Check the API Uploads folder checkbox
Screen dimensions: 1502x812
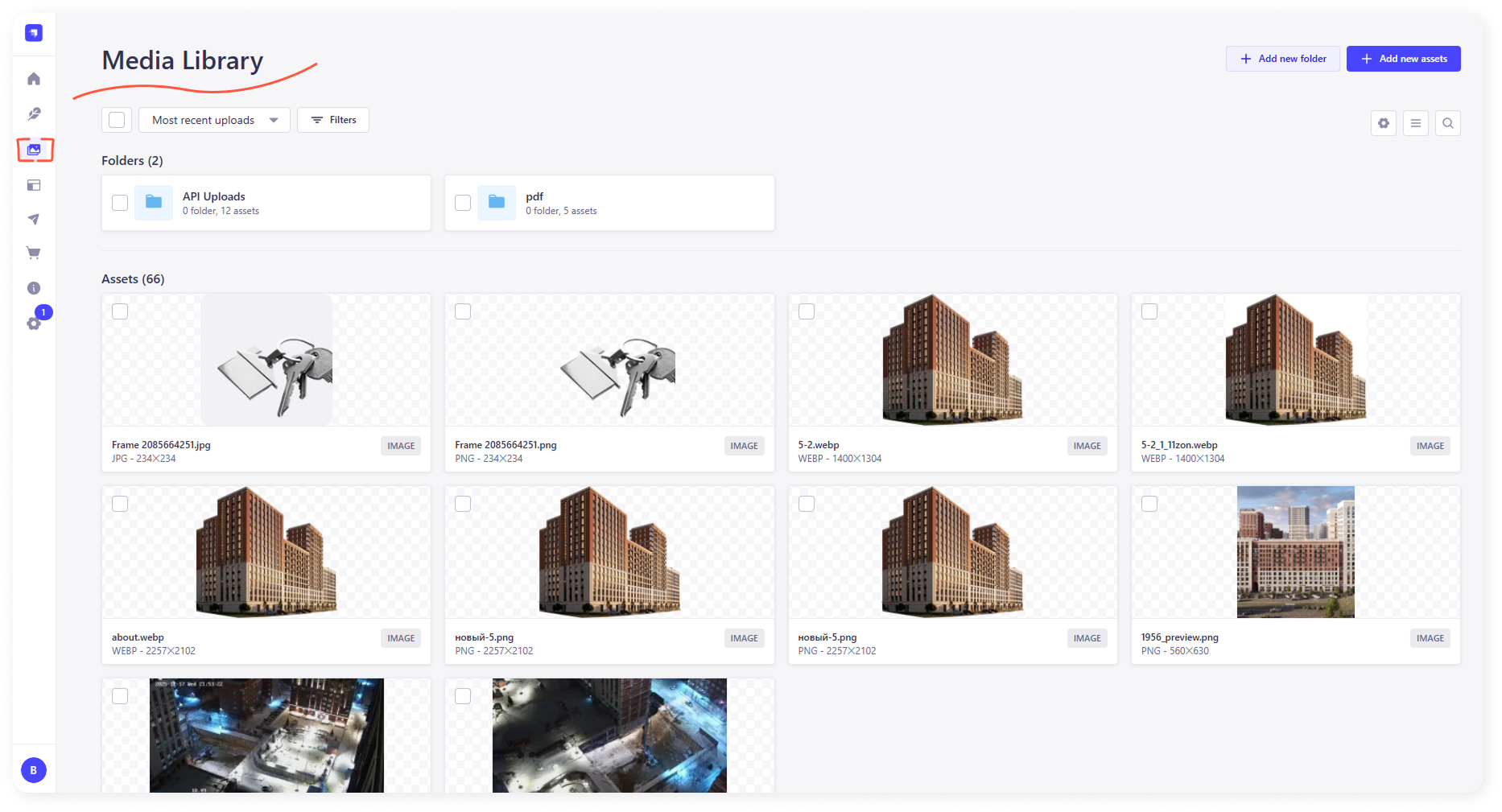pyautogui.click(x=120, y=203)
